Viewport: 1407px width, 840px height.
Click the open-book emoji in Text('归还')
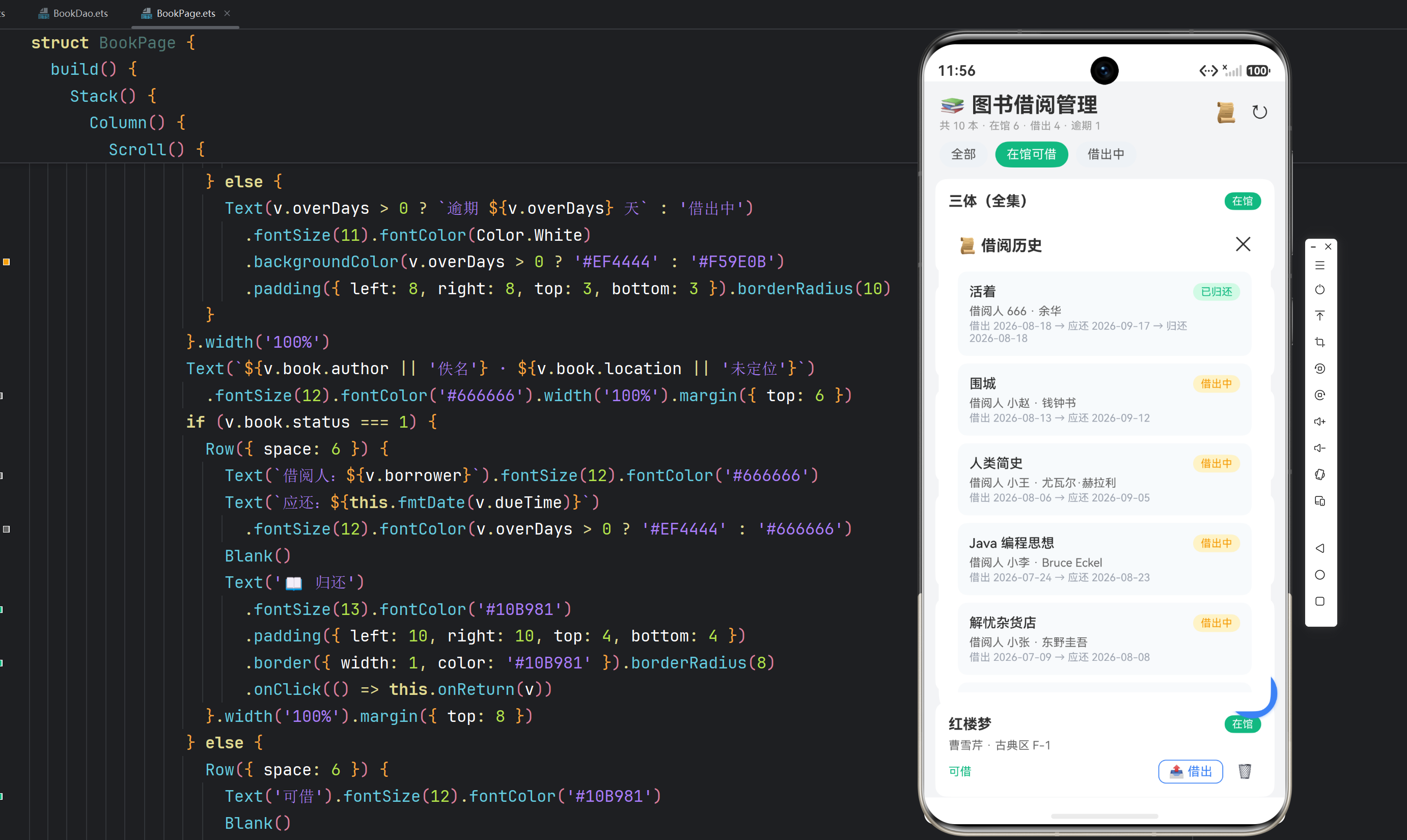click(x=293, y=583)
